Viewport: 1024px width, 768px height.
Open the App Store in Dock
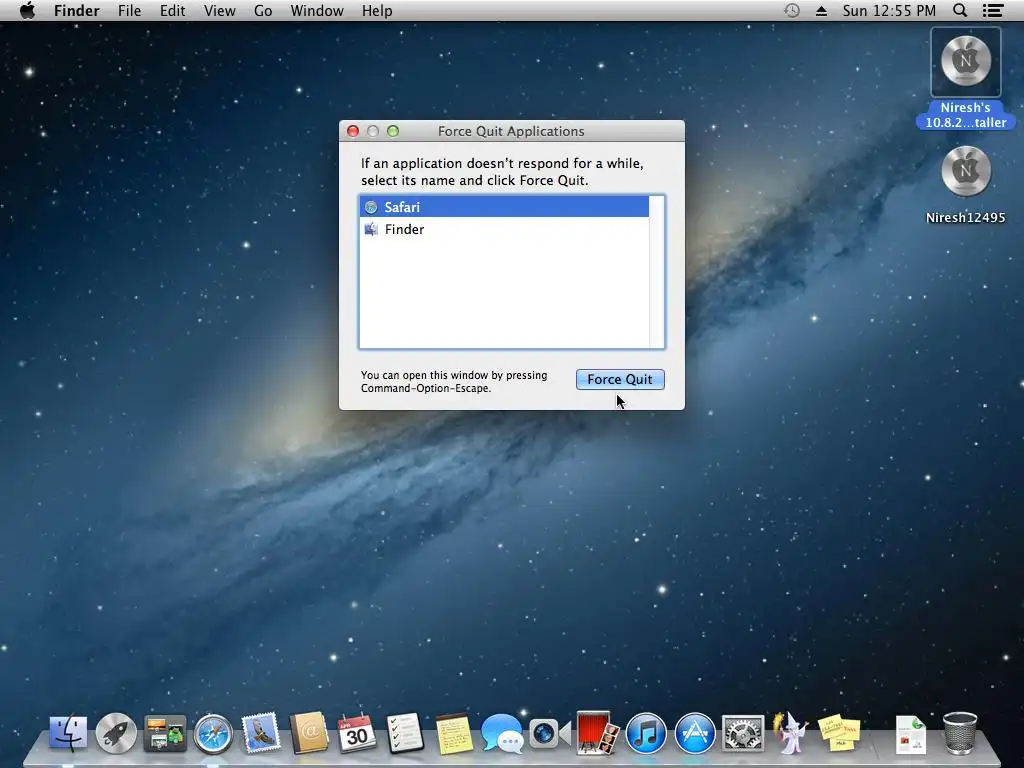pos(695,733)
